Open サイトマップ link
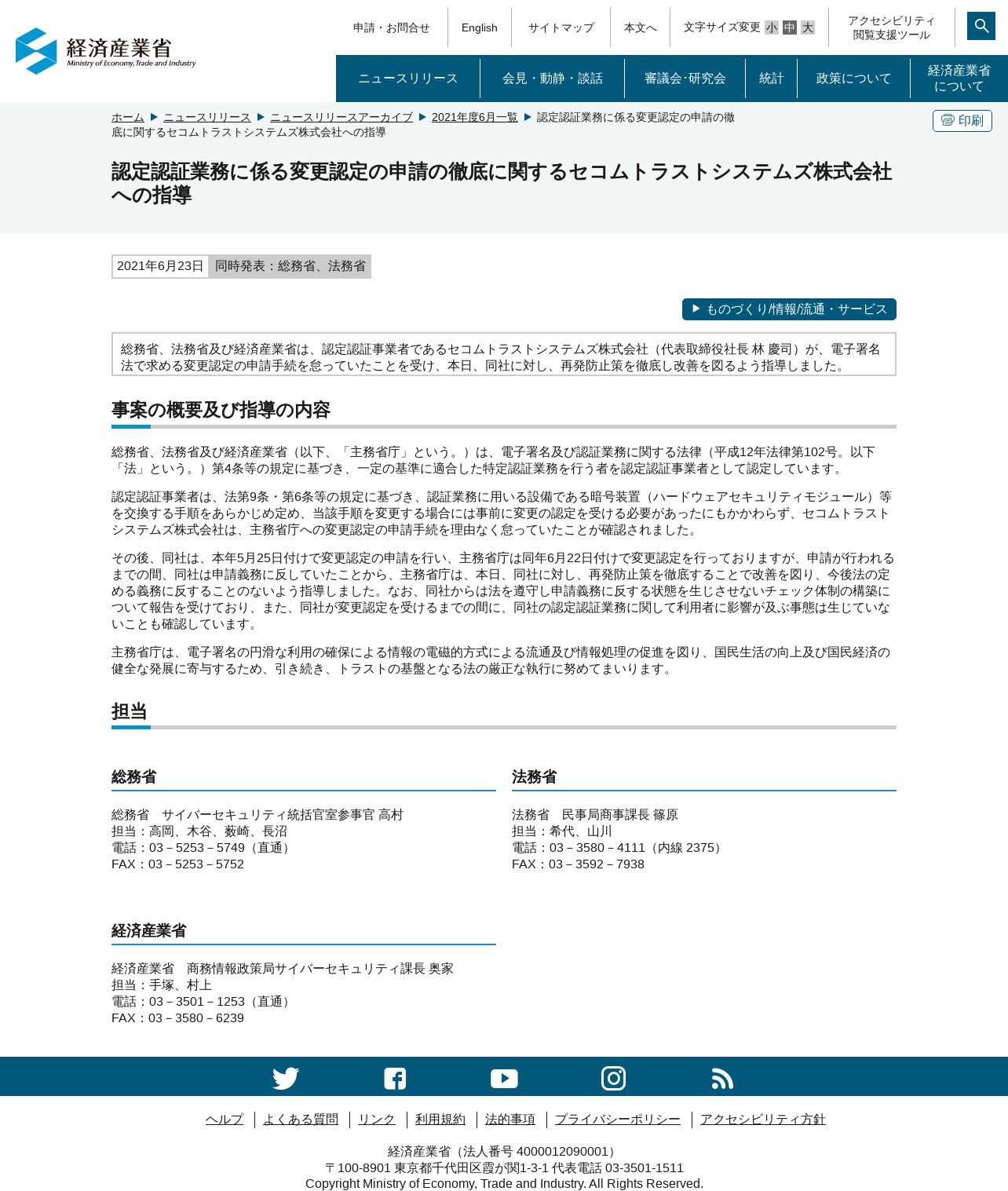 point(561,27)
